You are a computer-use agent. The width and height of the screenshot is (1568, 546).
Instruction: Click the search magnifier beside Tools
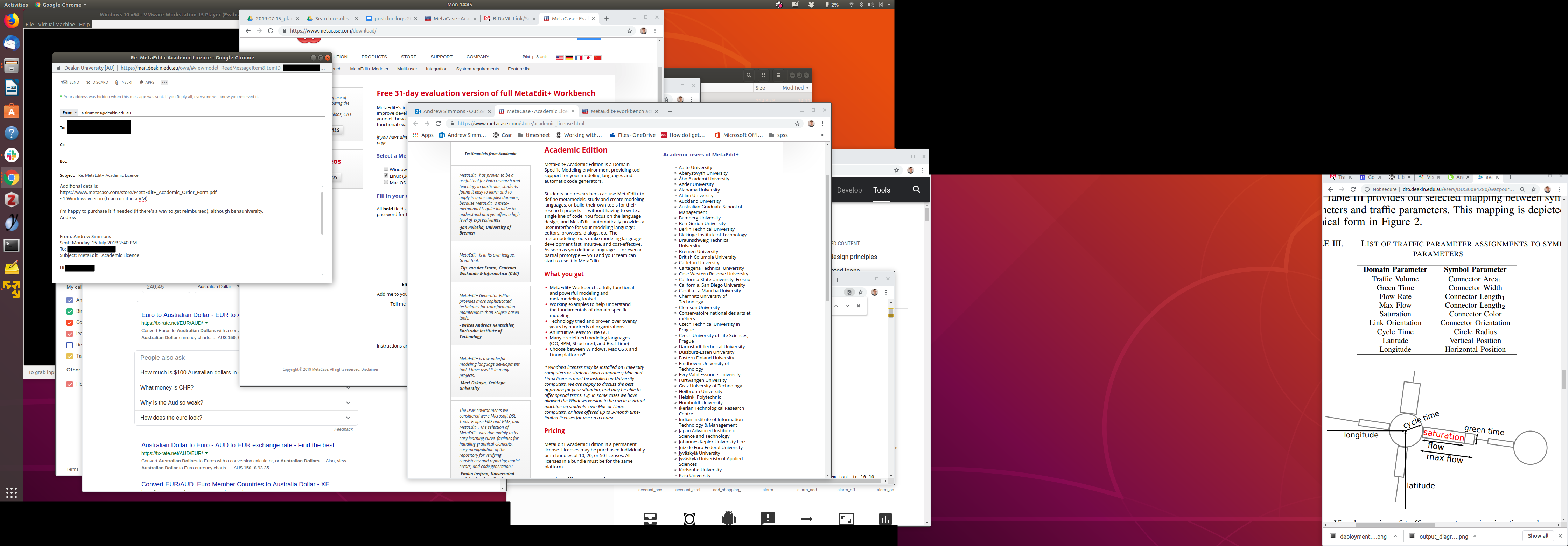click(916, 190)
